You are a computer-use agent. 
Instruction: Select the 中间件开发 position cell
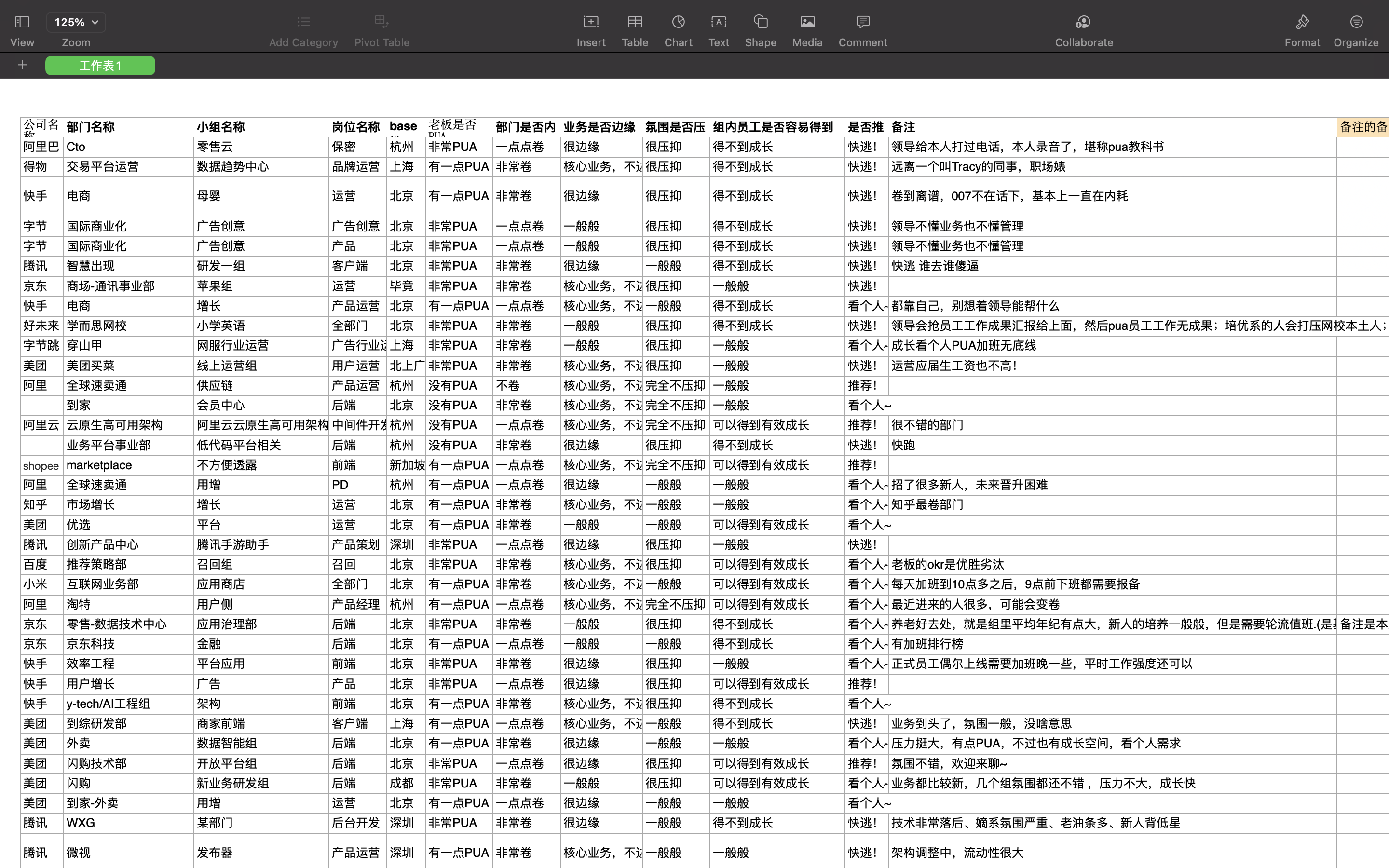pos(357,425)
